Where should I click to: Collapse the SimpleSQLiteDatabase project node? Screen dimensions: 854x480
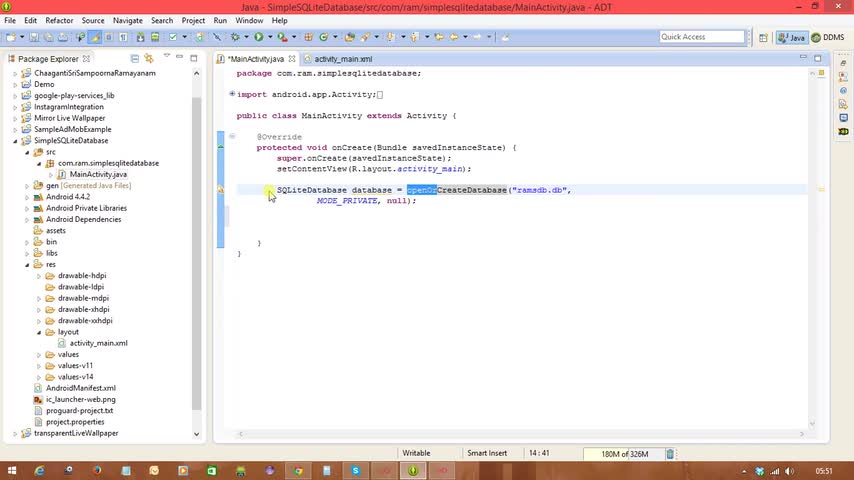click(15, 141)
